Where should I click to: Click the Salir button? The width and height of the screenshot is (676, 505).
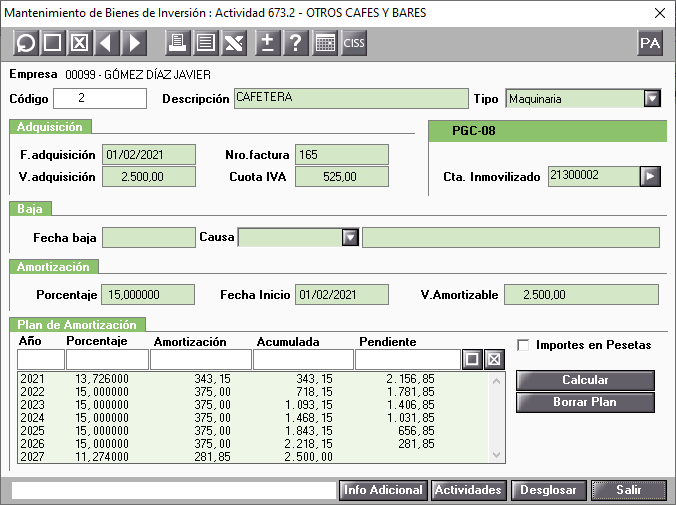point(629,490)
